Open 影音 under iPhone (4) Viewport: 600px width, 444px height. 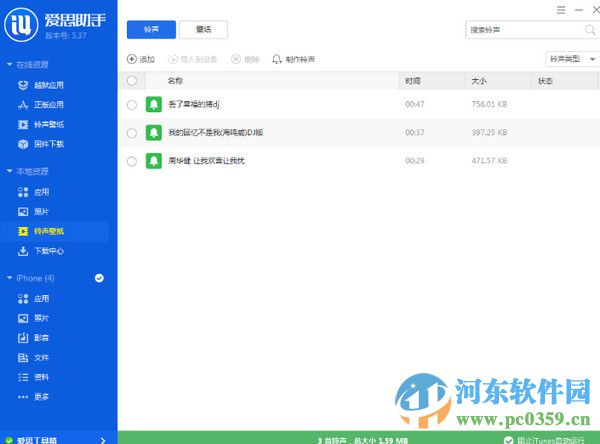pos(33,338)
